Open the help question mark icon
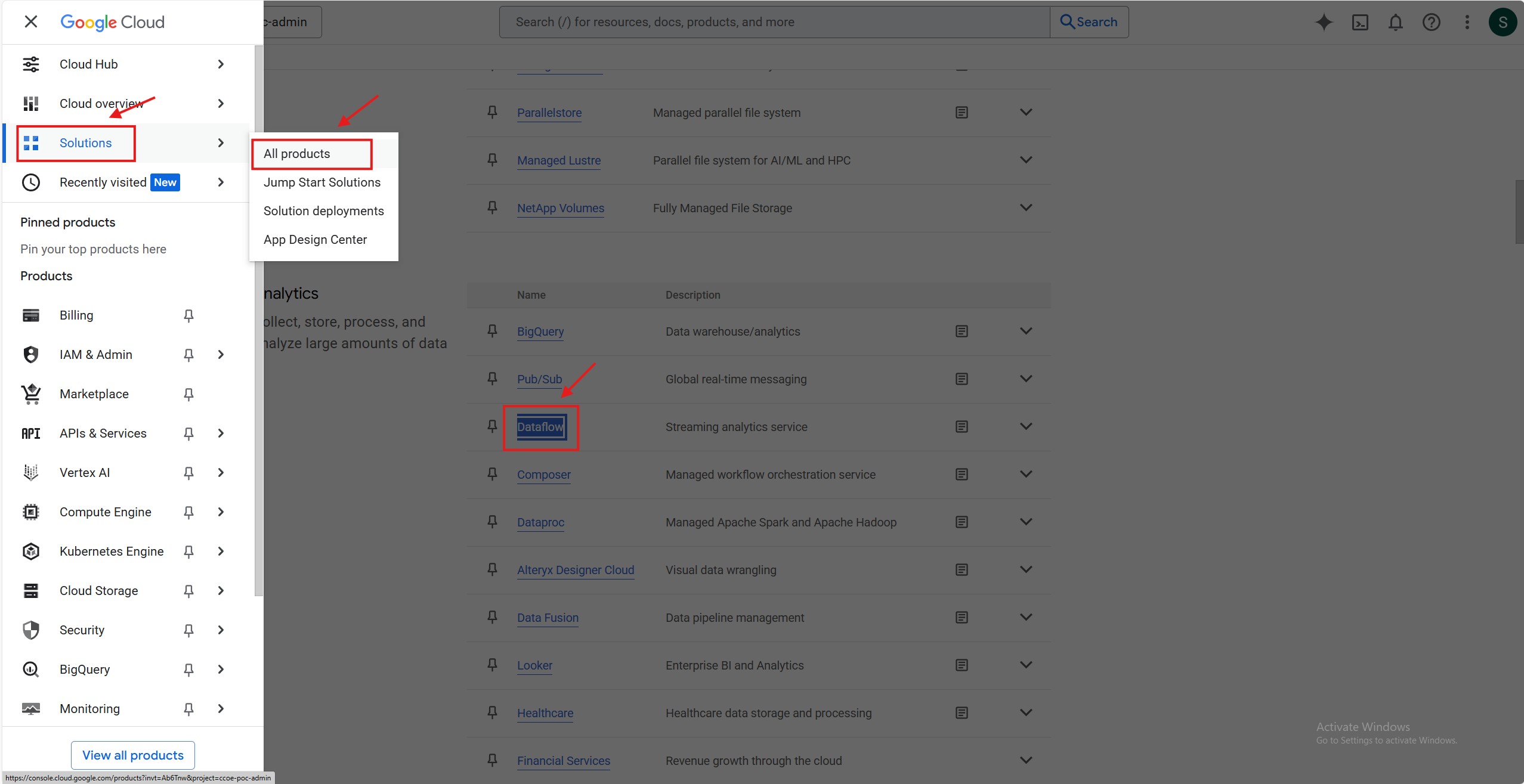The image size is (1524, 784). (x=1431, y=22)
